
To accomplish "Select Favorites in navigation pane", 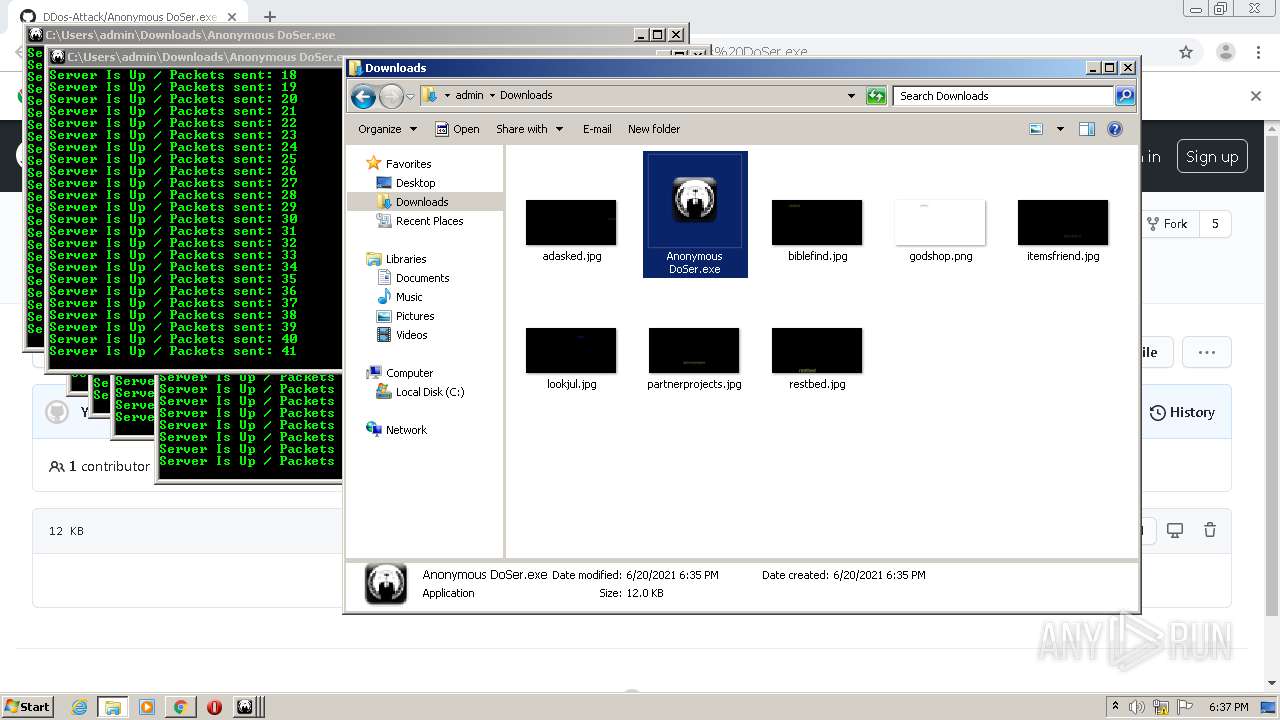I will (408, 164).
